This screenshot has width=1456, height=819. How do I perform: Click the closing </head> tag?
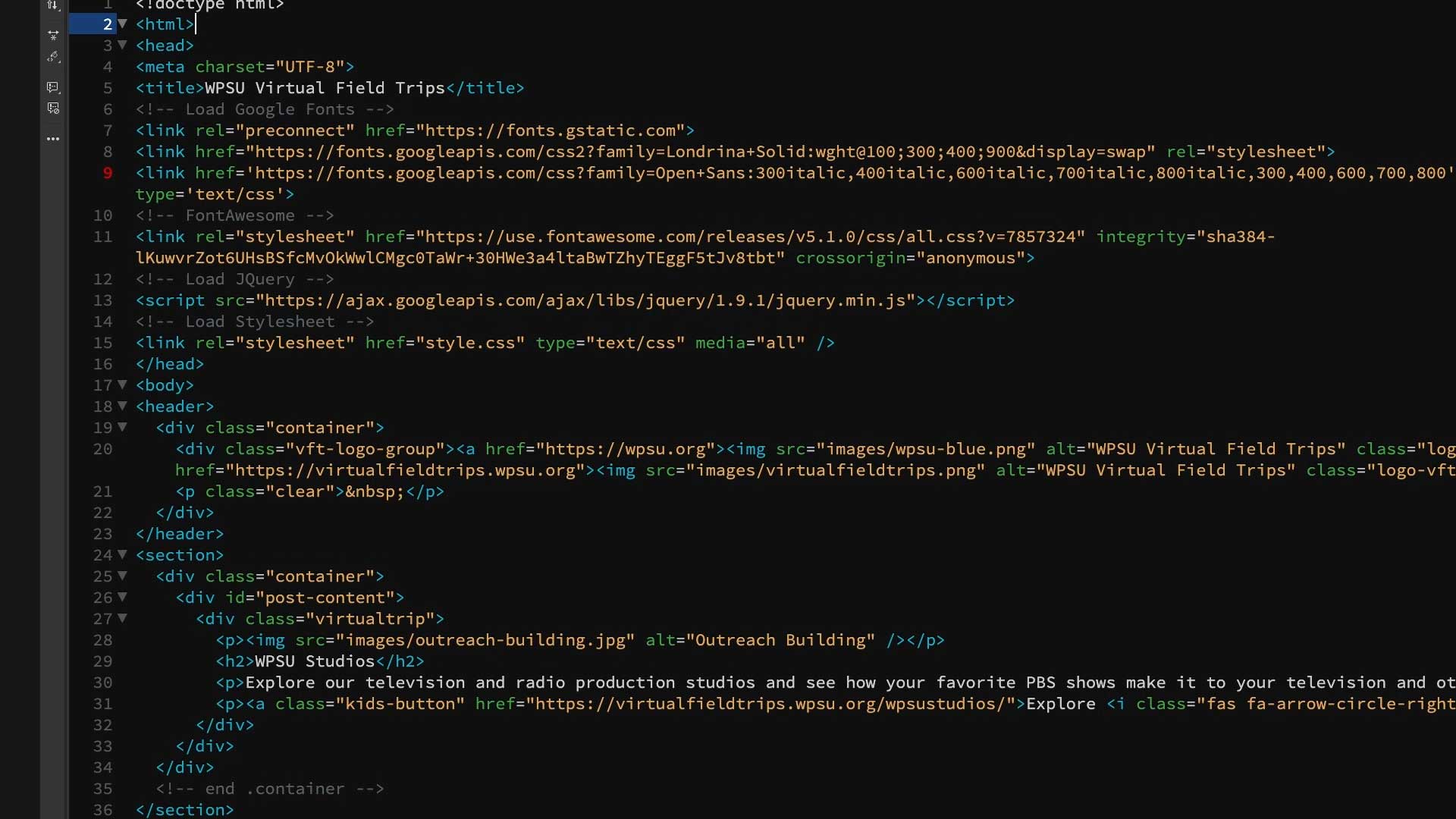pyautogui.click(x=170, y=364)
